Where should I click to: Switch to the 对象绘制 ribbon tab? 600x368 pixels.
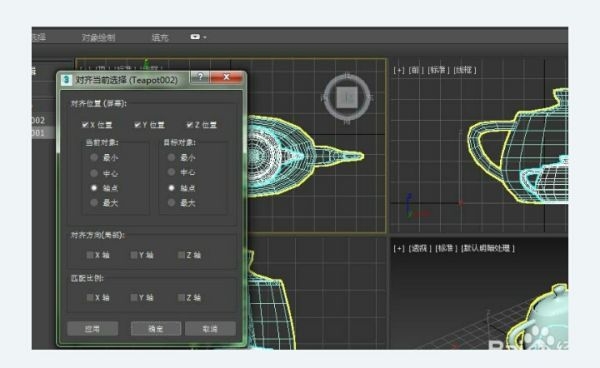click(x=98, y=37)
